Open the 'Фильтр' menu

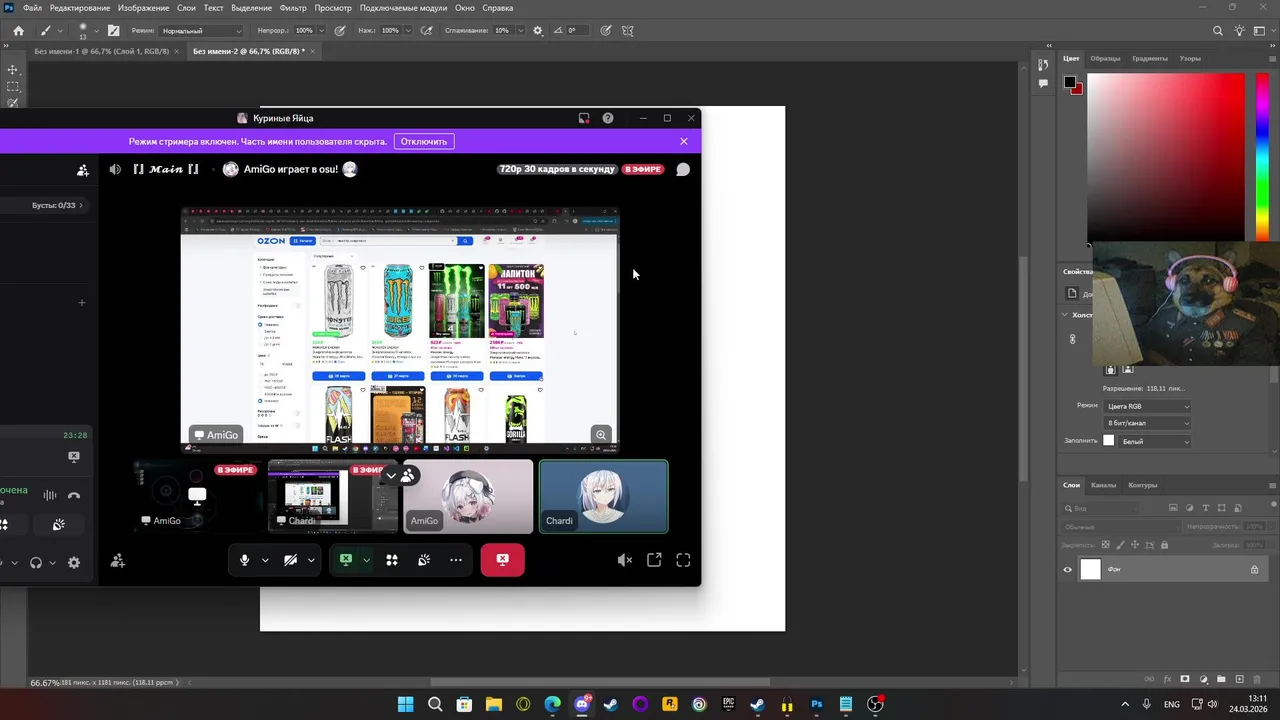click(293, 8)
